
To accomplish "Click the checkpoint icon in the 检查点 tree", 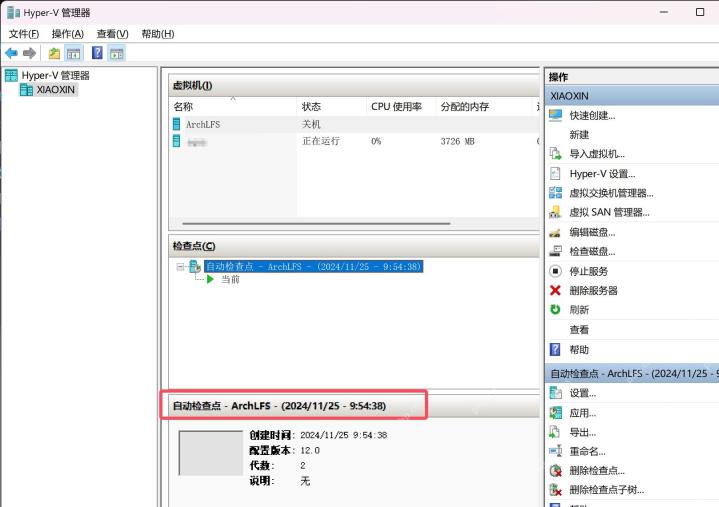I will pyautogui.click(x=195, y=266).
